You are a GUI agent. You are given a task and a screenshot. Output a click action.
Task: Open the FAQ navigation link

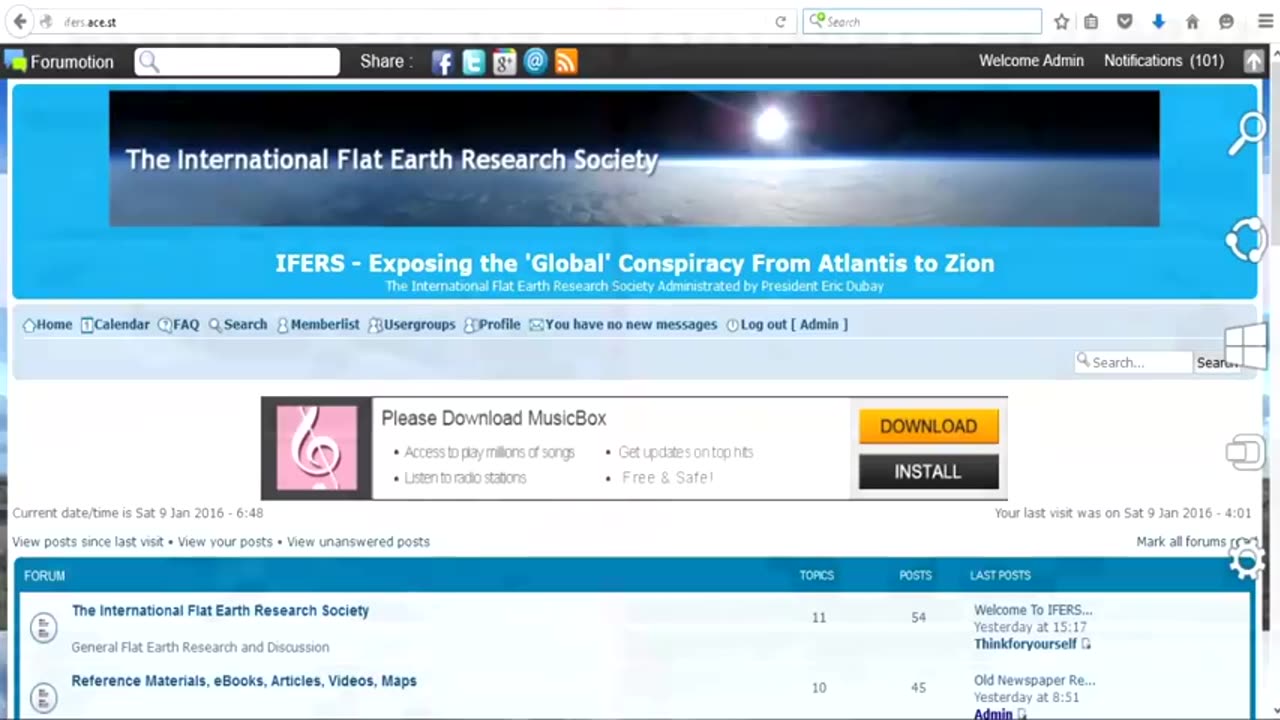178,325
